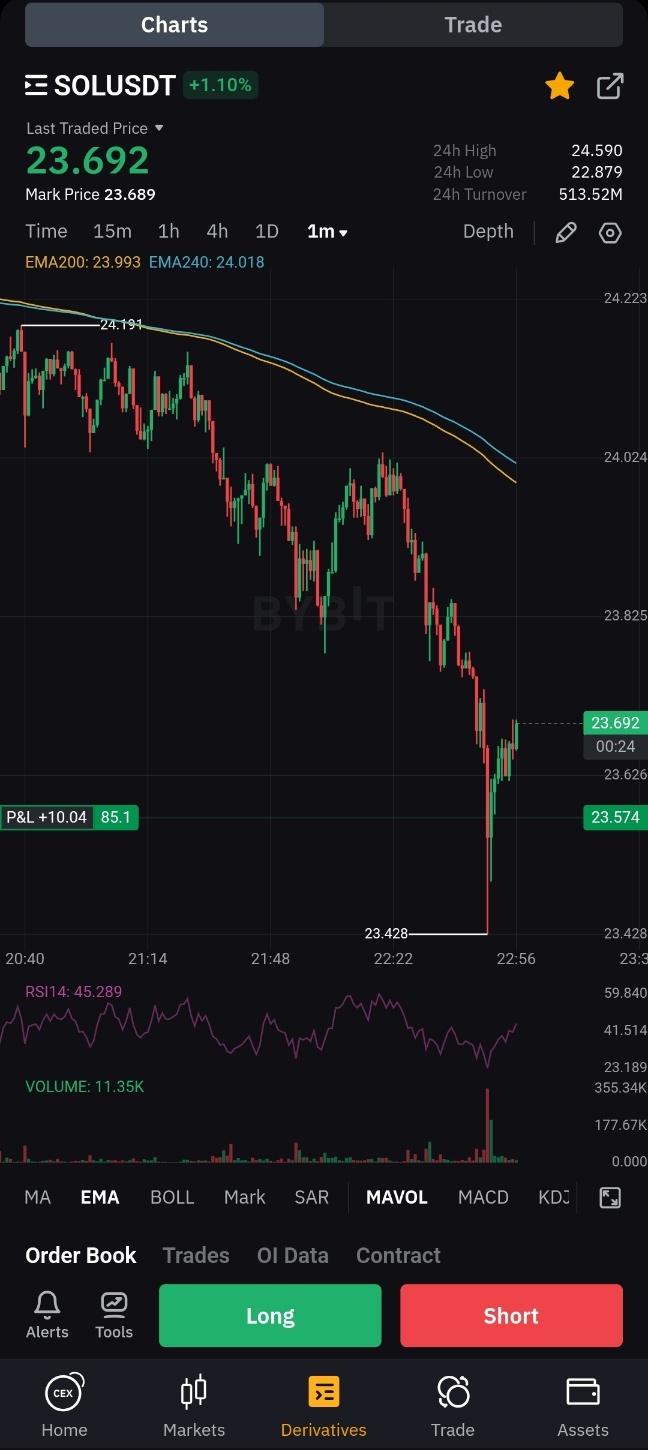Open the chart drawing pencil tool

[x=566, y=232]
